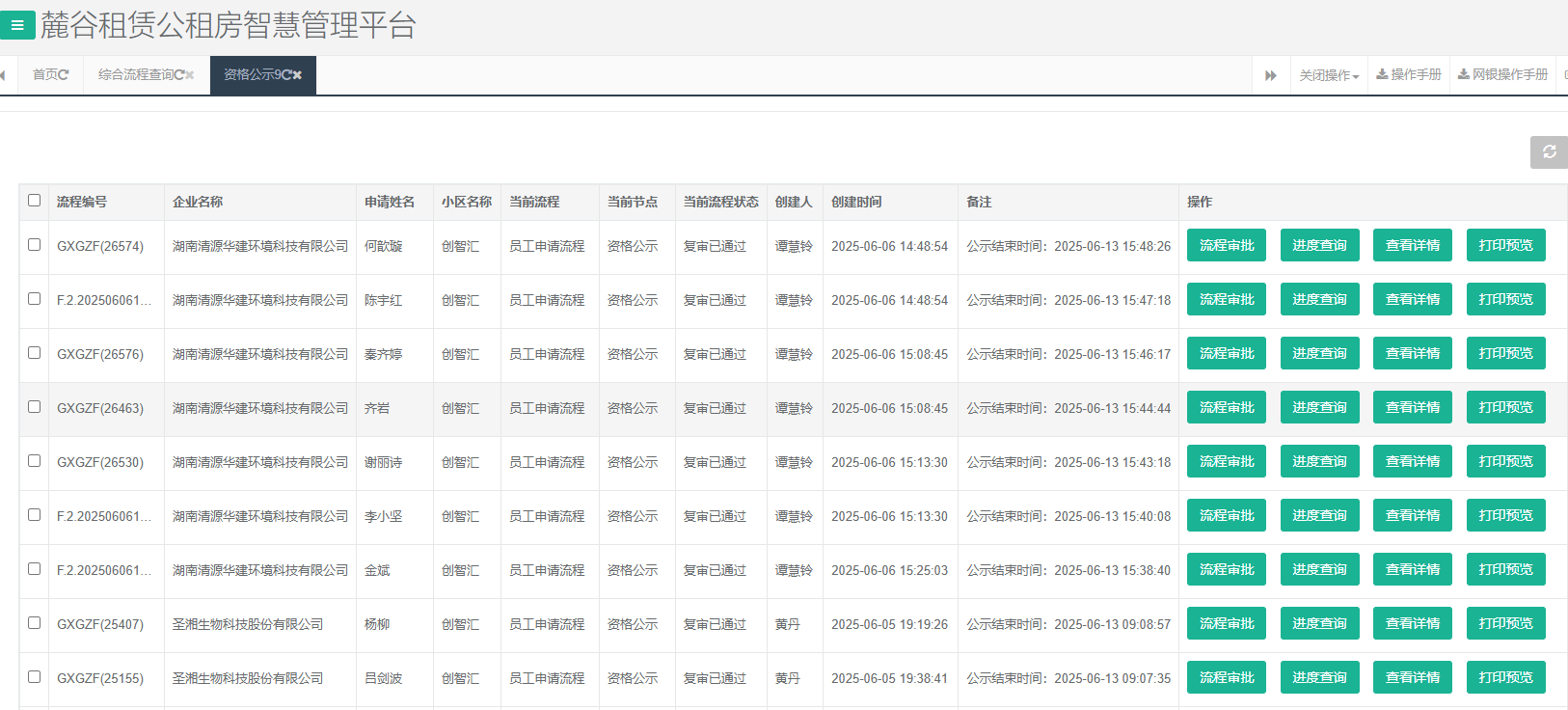Close the 综合流程查询 tab via its X
Viewport: 1568px width, 710px height.
coord(190,75)
